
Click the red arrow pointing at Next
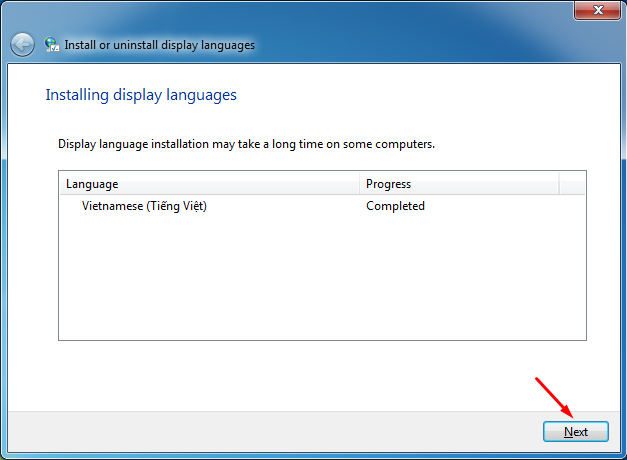click(x=555, y=397)
